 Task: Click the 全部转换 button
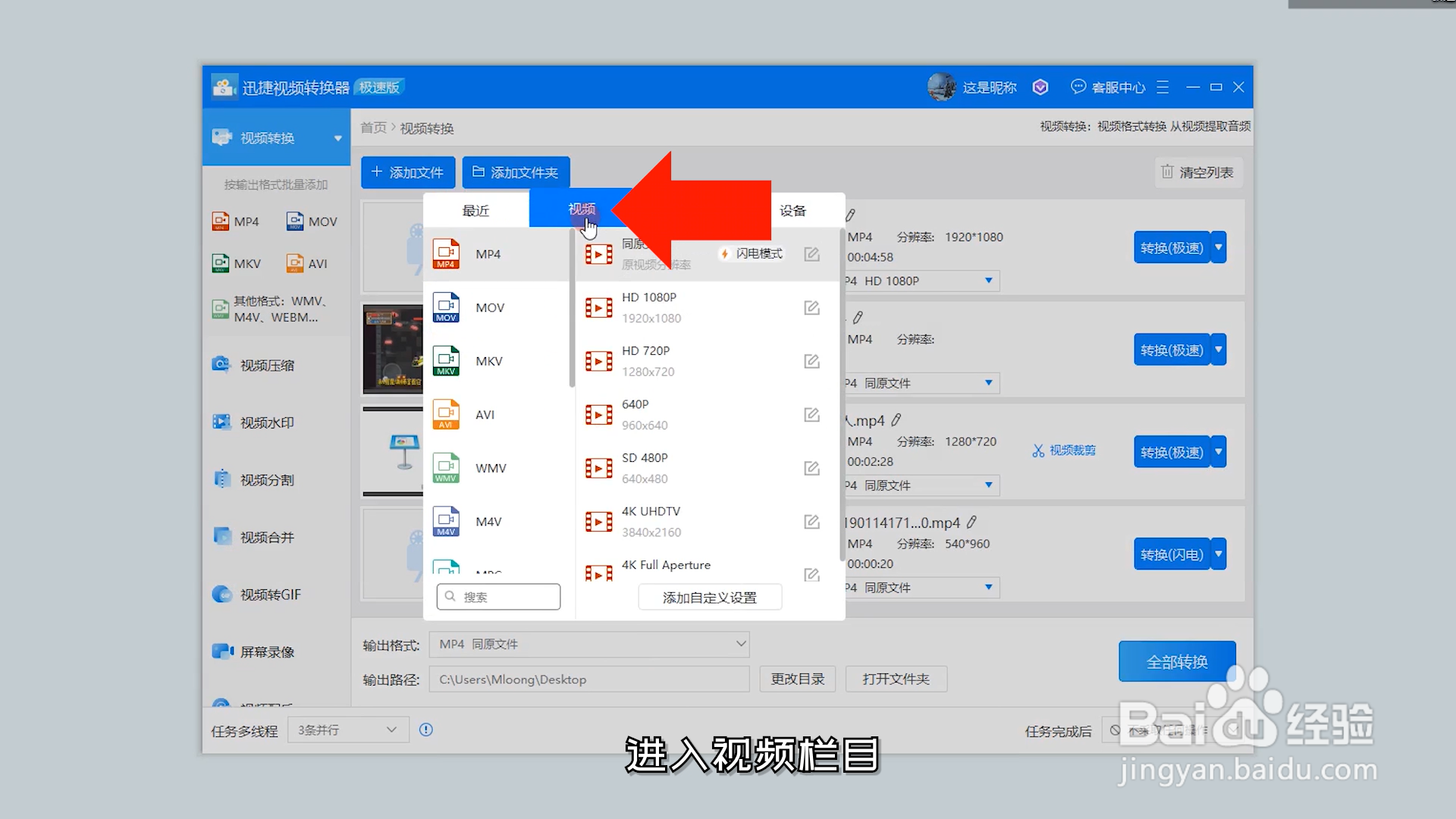tap(1177, 661)
